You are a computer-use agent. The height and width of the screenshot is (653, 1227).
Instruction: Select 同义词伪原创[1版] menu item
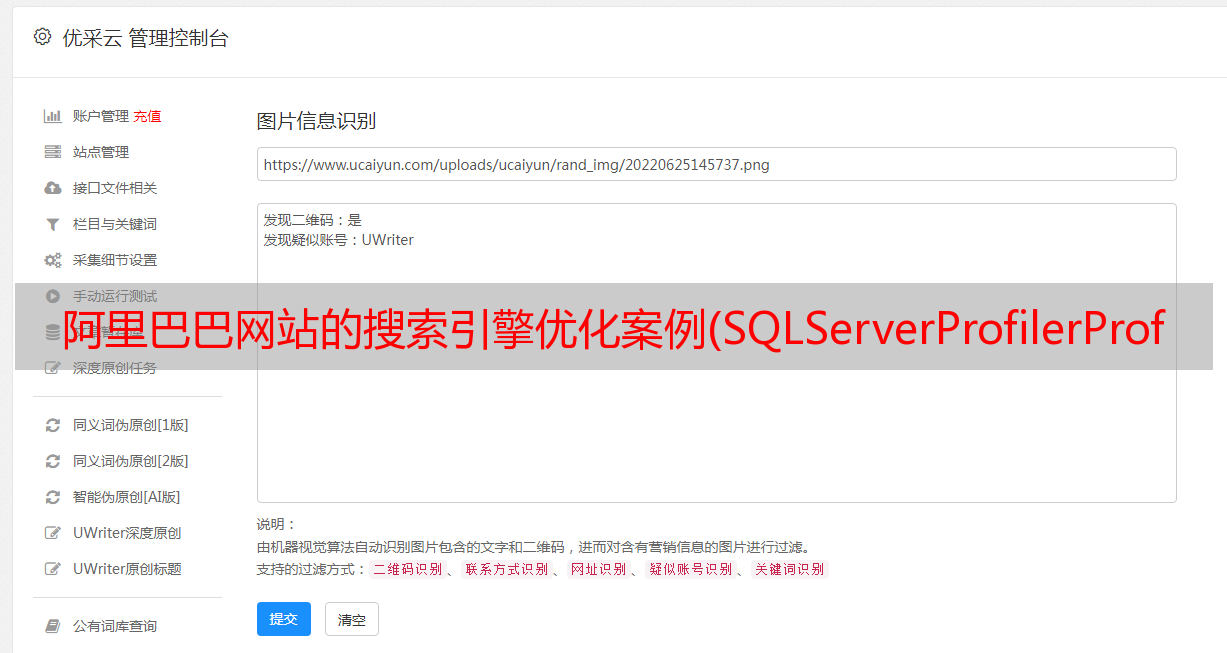[130, 425]
